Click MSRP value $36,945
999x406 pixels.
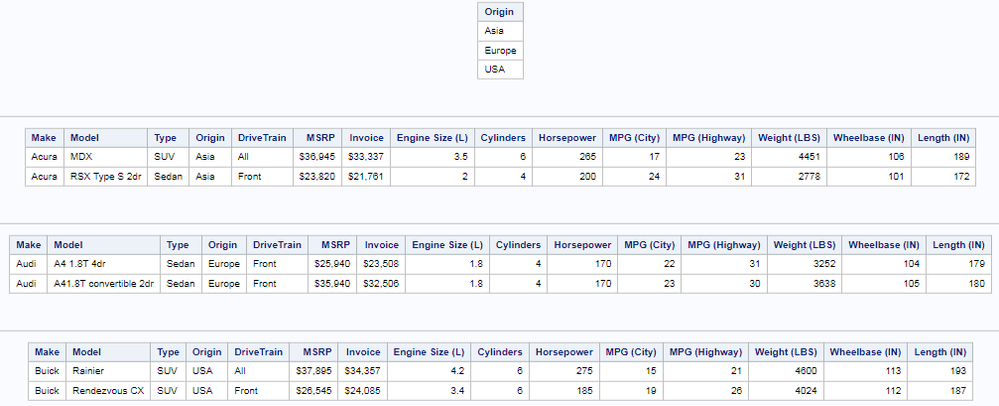pyautogui.click(x=318, y=157)
